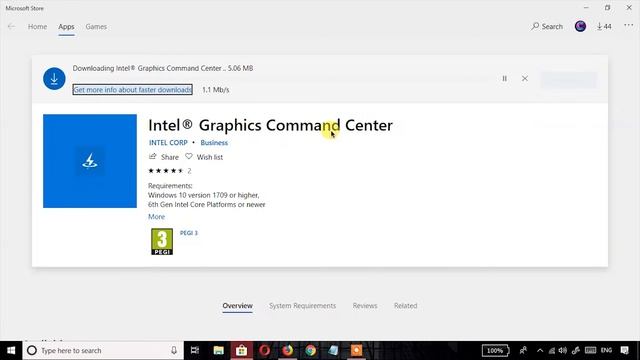
Task: Open Task View from the taskbar
Action: (x=195, y=351)
